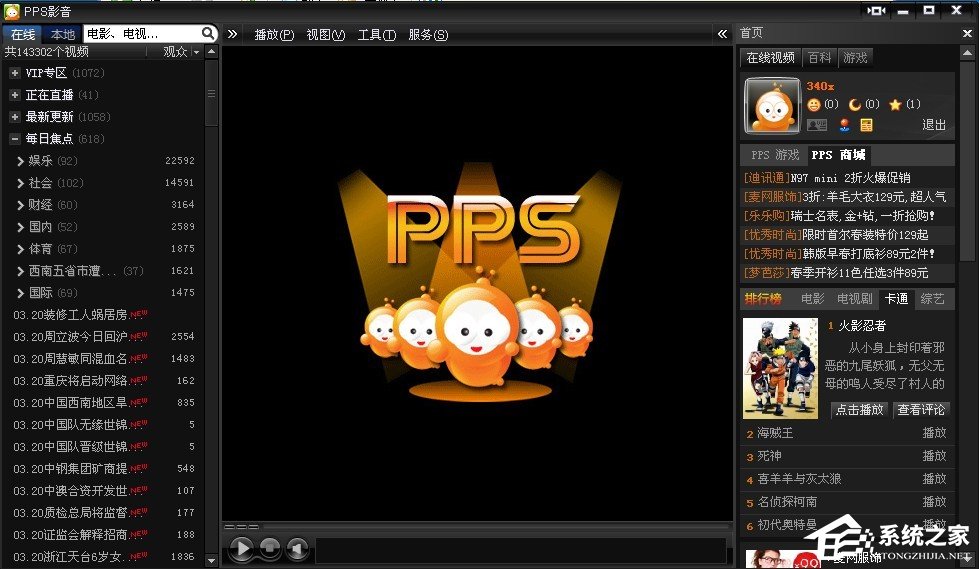
Task: Switch to compact mini-player mode icon
Action: point(877,10)
